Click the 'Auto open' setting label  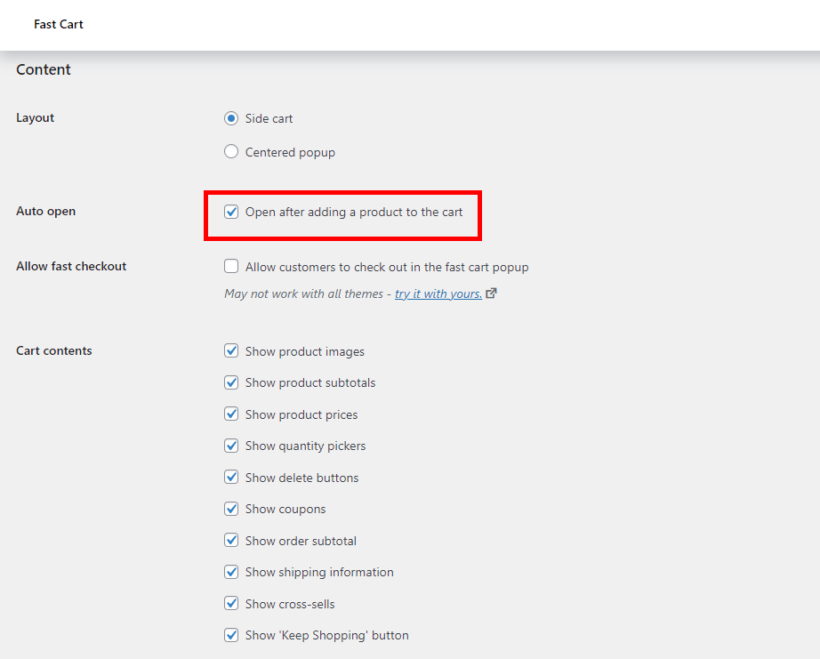(x=45, y=211)
